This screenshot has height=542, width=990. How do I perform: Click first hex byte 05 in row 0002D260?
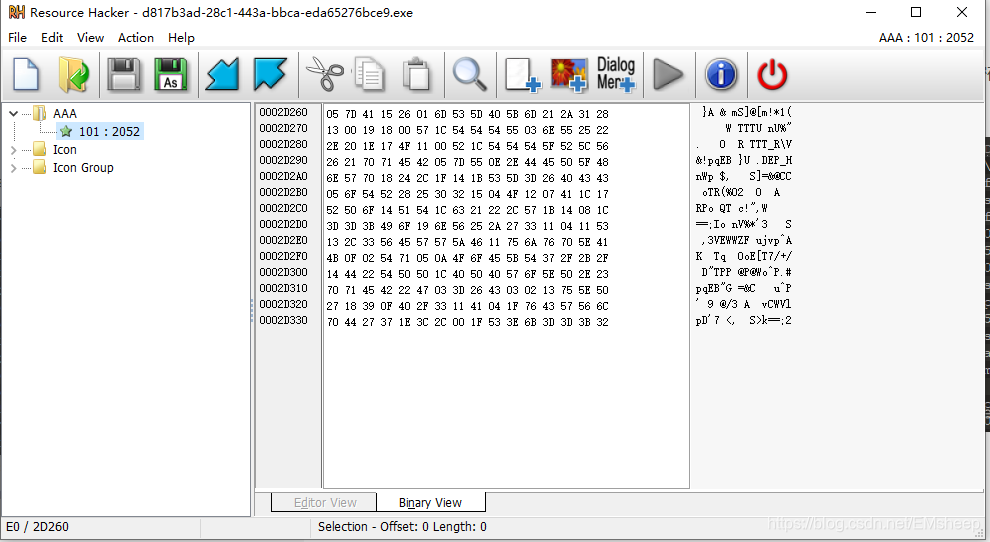pos(332,114)
